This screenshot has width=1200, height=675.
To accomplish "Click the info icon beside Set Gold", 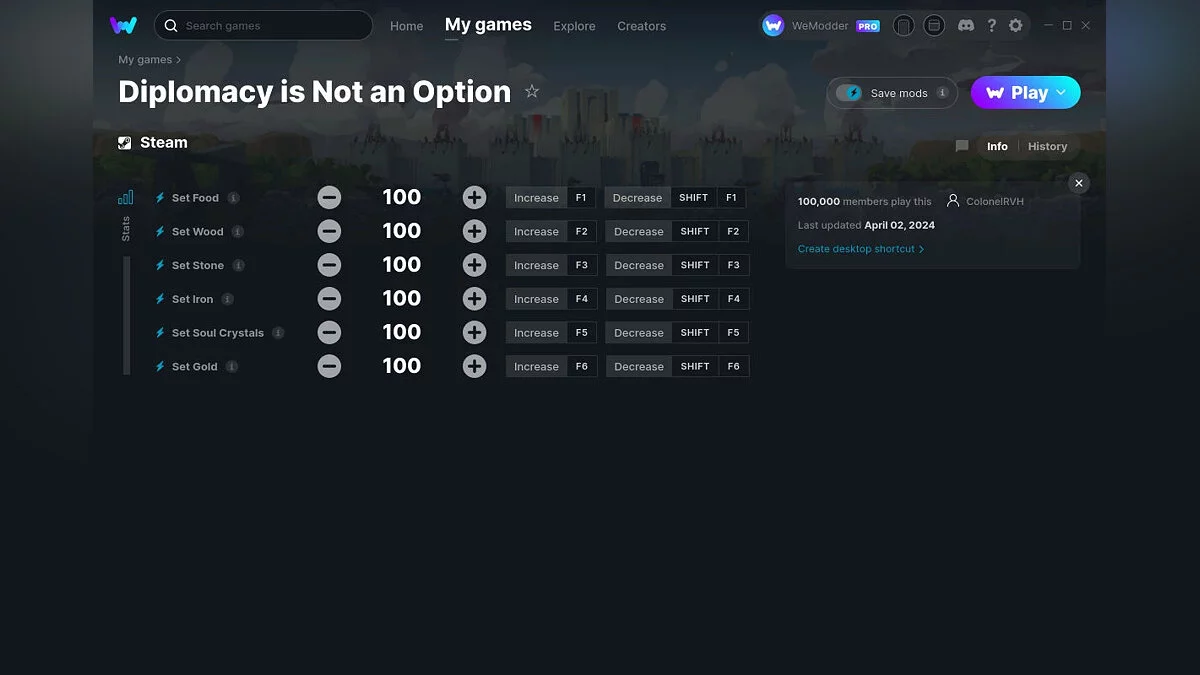I will [x=233, y=366].
